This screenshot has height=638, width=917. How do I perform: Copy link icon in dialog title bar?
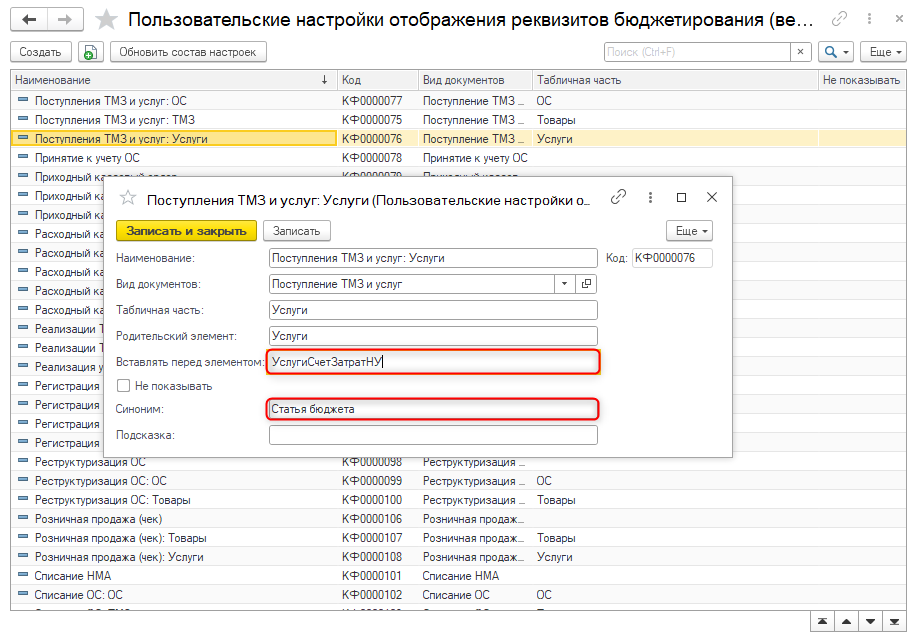pyautogui.click(x=618, y=197)
